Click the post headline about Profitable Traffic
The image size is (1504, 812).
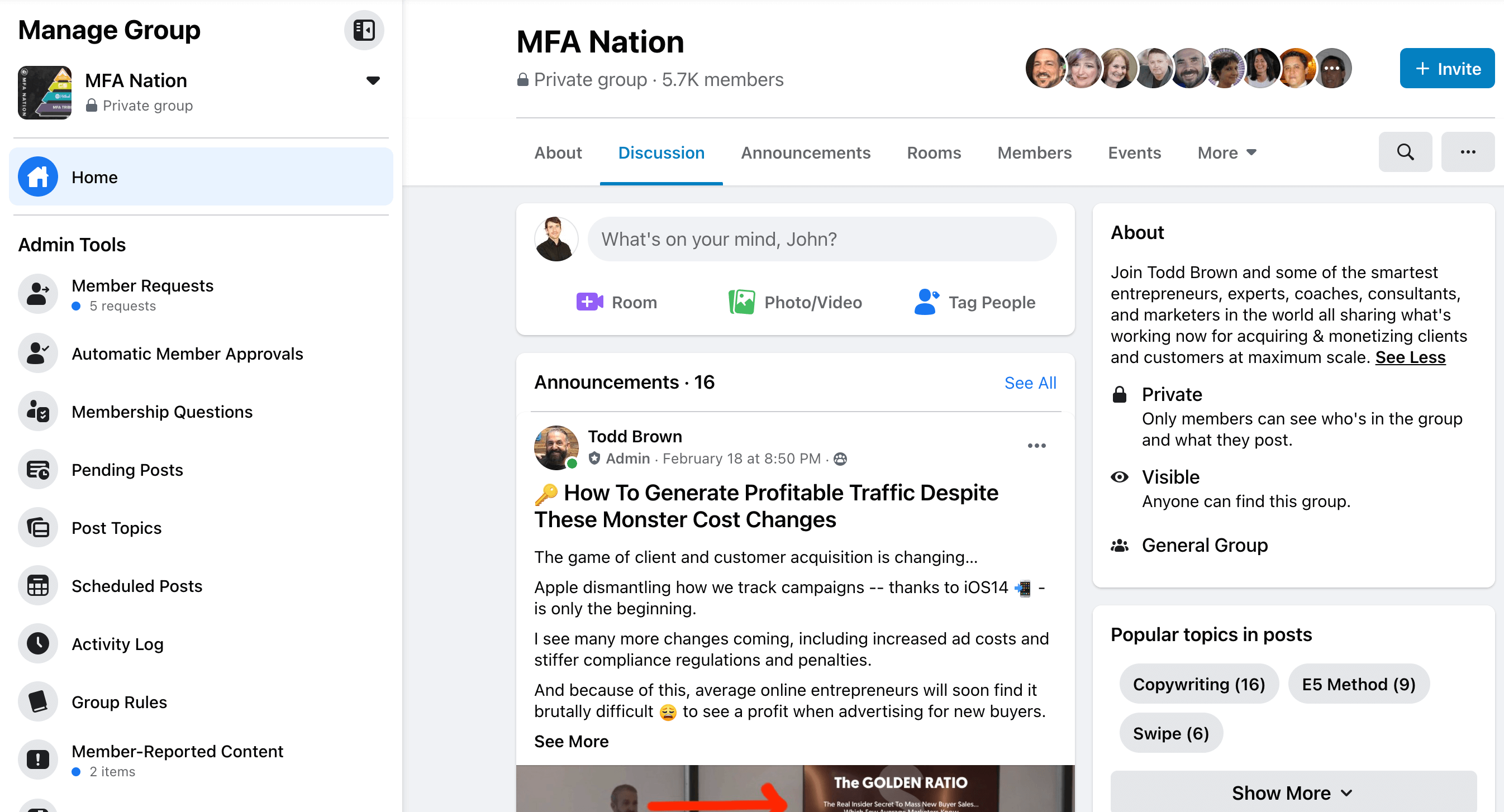[x=766, y=506]
